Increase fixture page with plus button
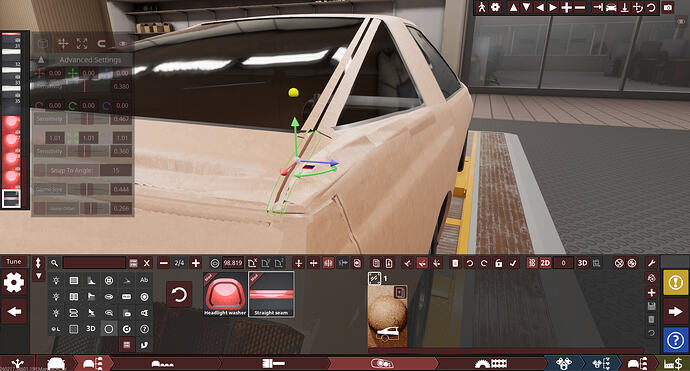The image size is (690, 371). [x=196, y=263]
